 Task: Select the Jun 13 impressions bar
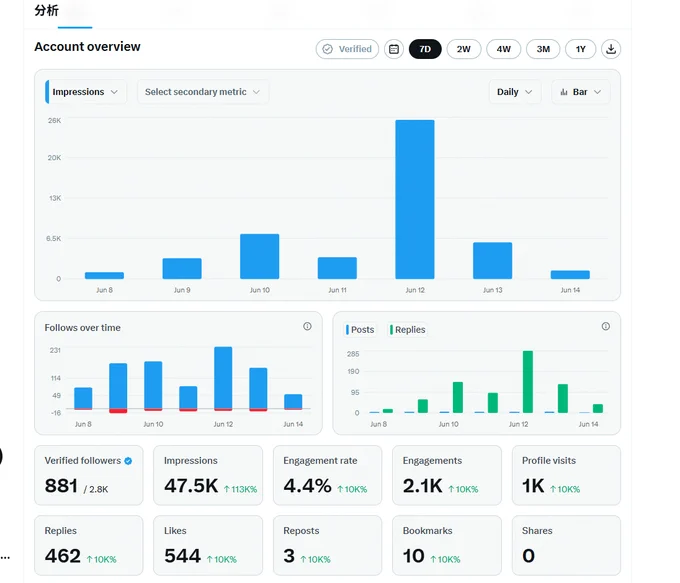492,260
